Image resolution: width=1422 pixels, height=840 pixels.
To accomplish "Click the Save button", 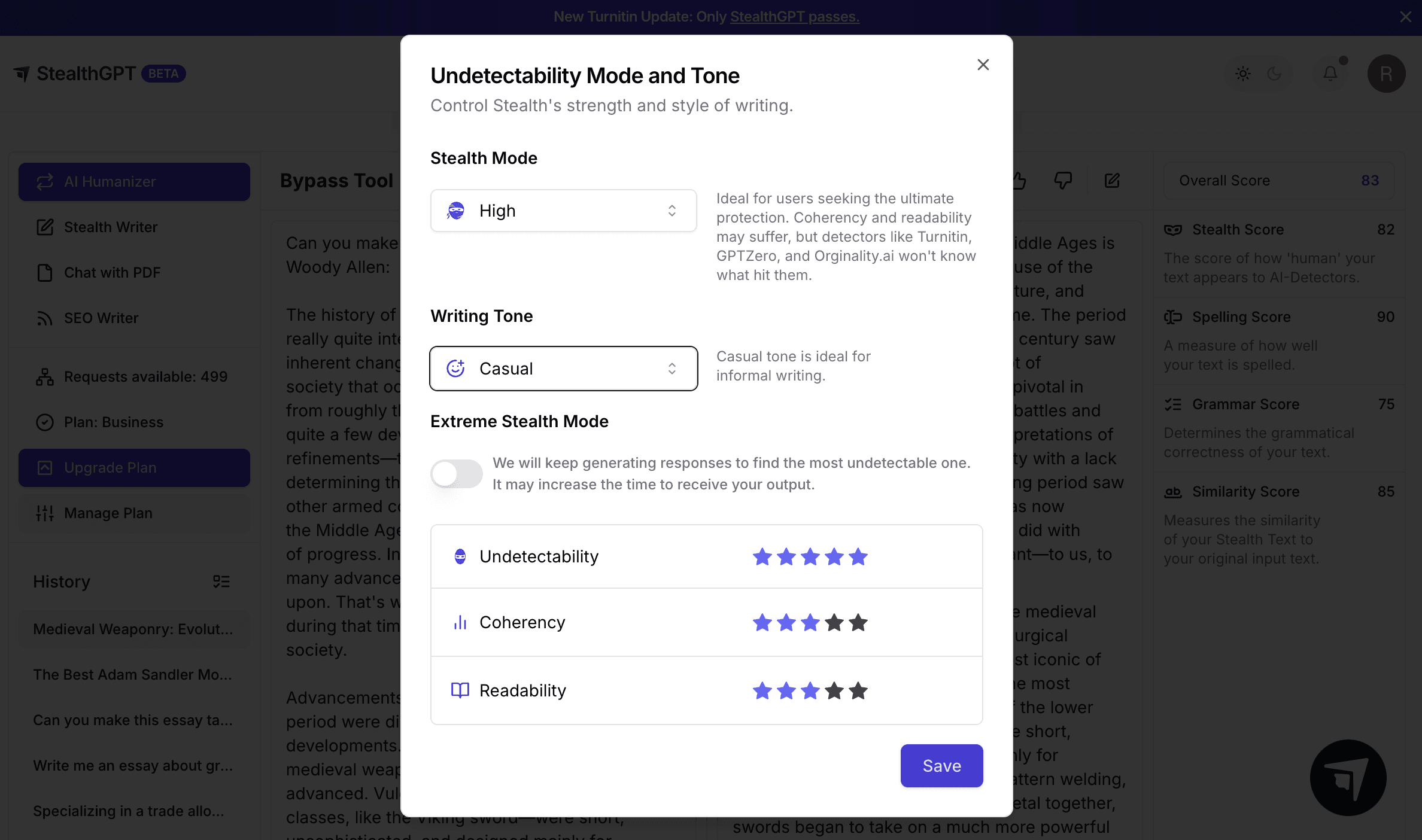I will (941, 766).
